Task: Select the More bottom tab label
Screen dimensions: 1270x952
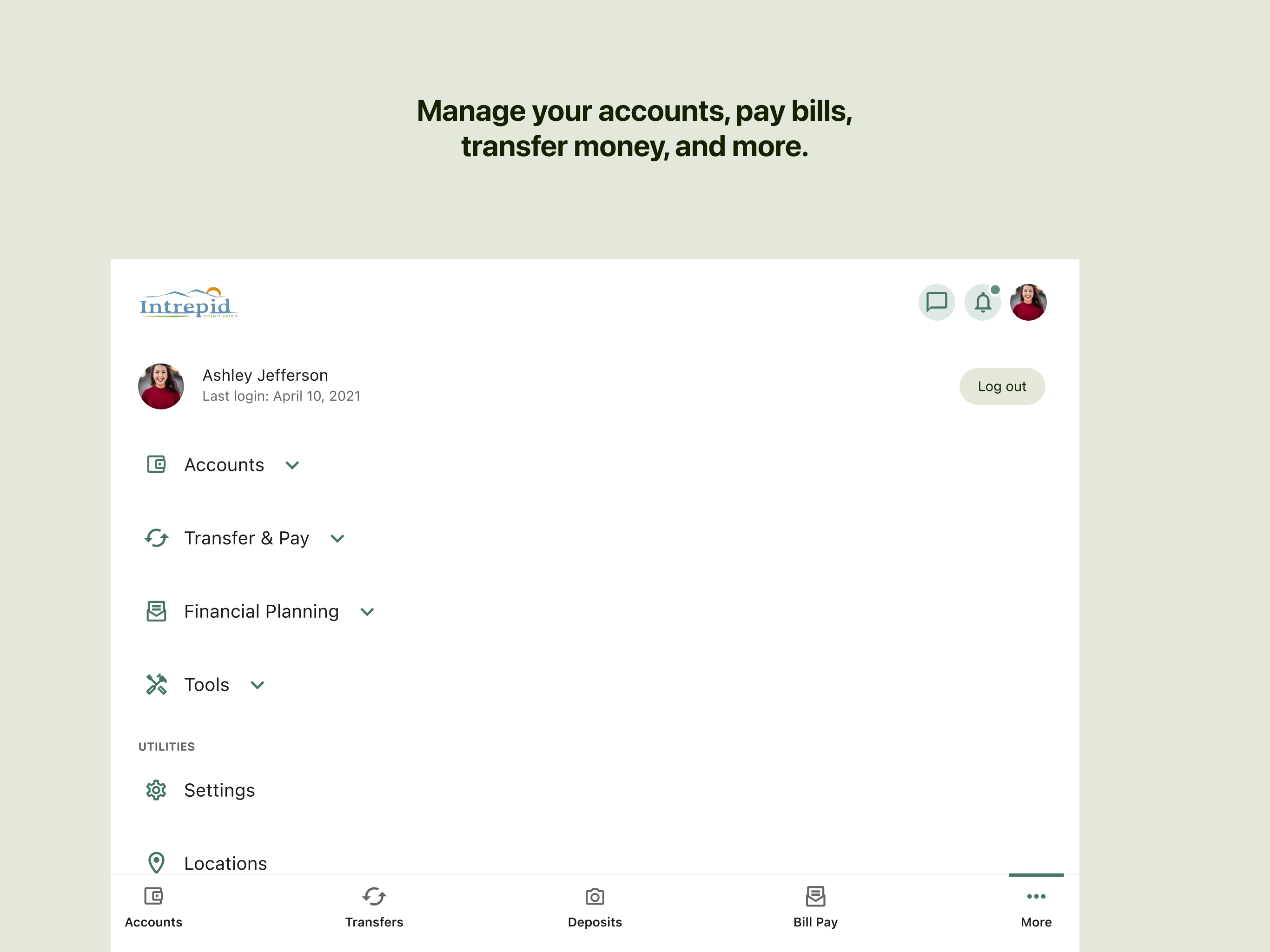Action: click(x=1036, y=922)
